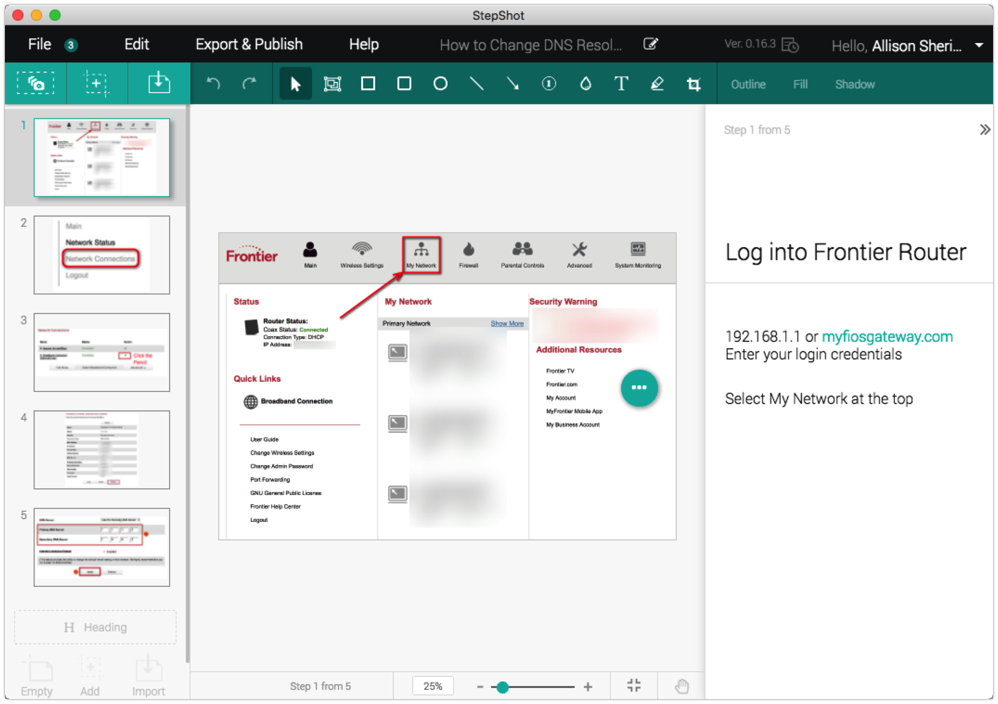Select step 1 thumbnail

(x=102, y=157)
